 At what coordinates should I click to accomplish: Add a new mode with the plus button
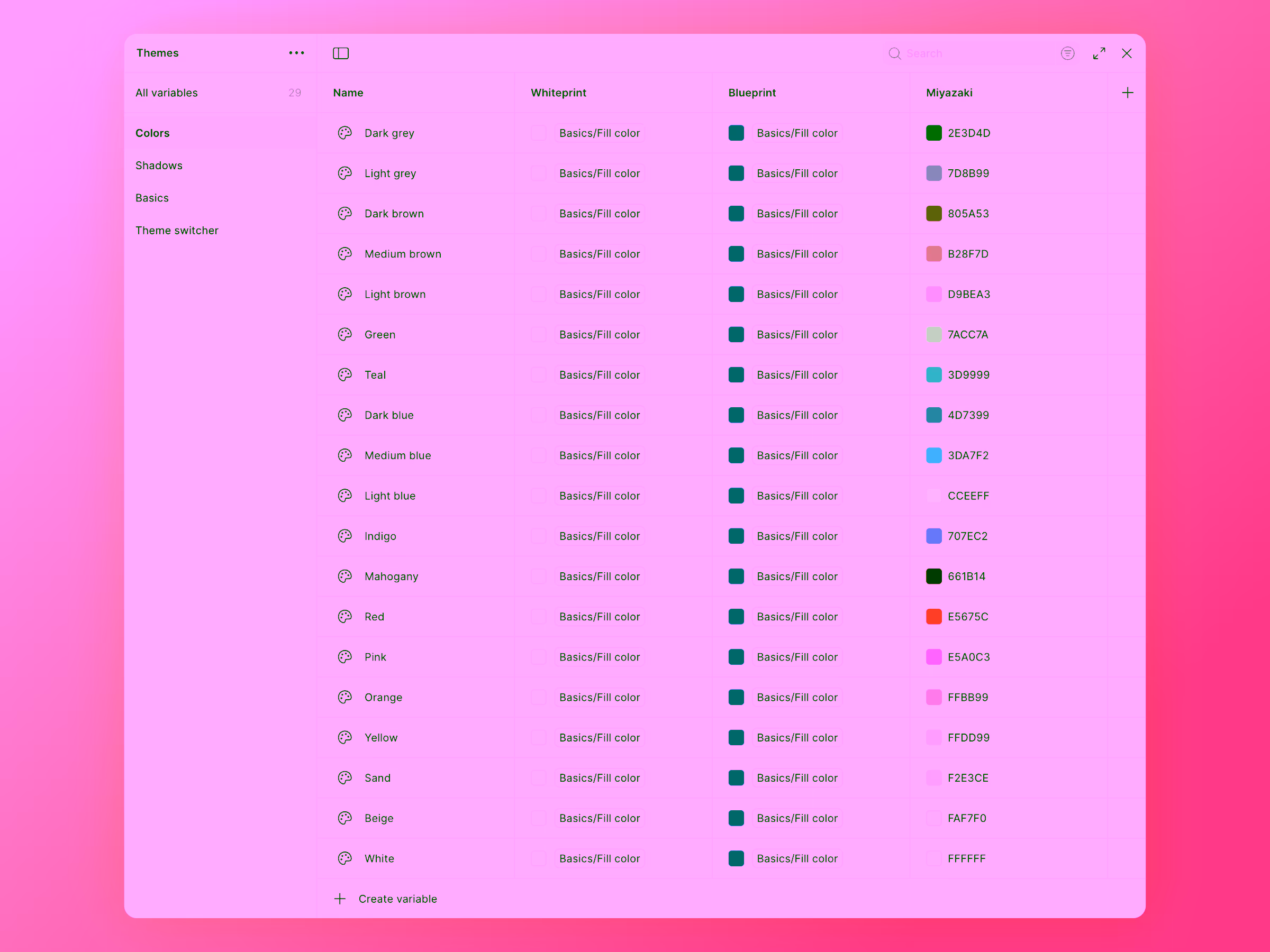1127,92
